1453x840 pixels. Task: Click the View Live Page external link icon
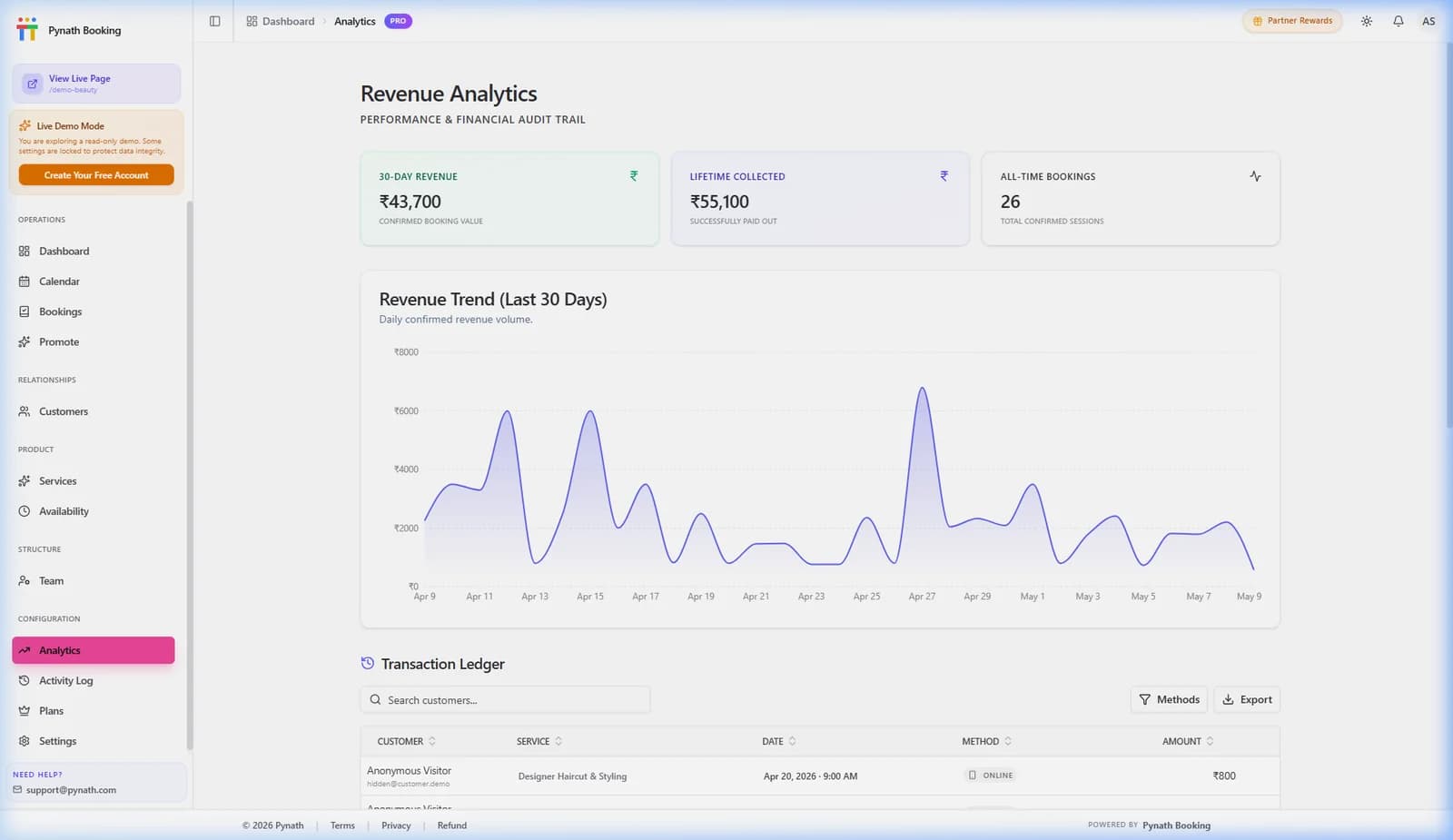click(x=33, y=84)
